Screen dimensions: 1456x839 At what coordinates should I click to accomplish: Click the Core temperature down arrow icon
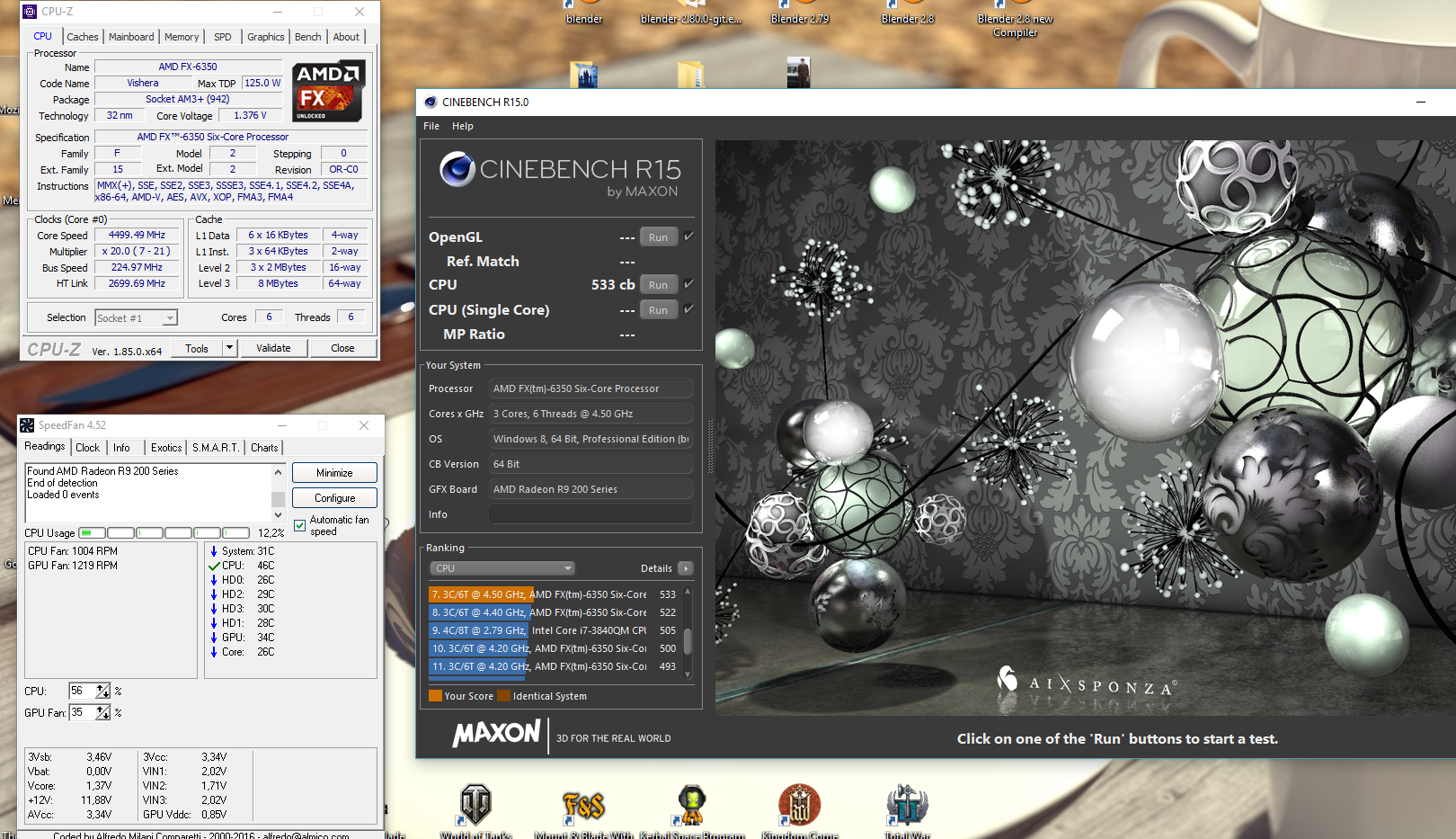(214, 652)
